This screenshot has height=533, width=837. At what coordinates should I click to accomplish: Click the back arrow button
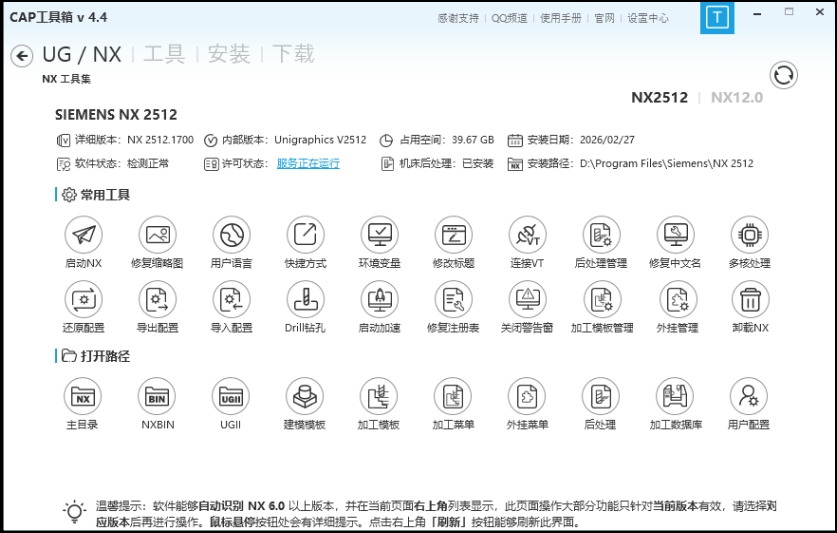coord(22,56)
